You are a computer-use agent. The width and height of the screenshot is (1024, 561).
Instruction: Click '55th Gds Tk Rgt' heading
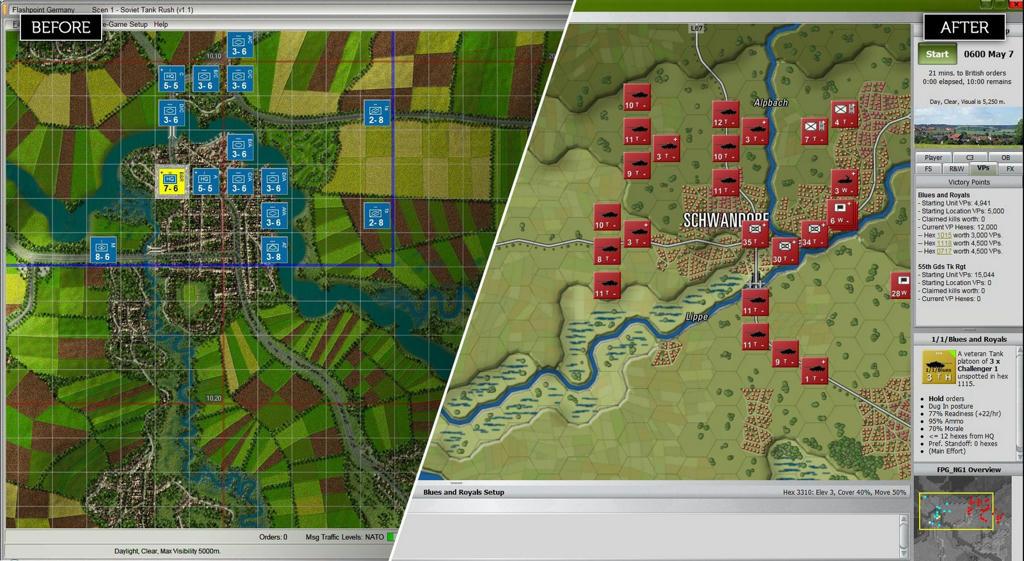942,266
